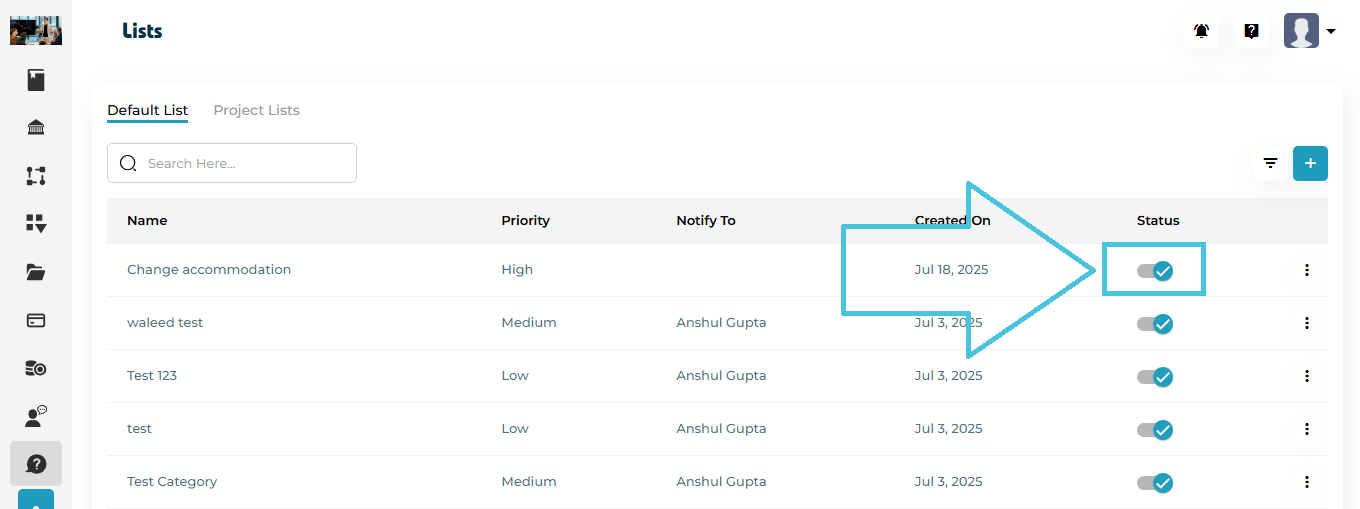1360x509 pixels.
Task: Click the Search Here input field
Action: [x=240, y=163]
